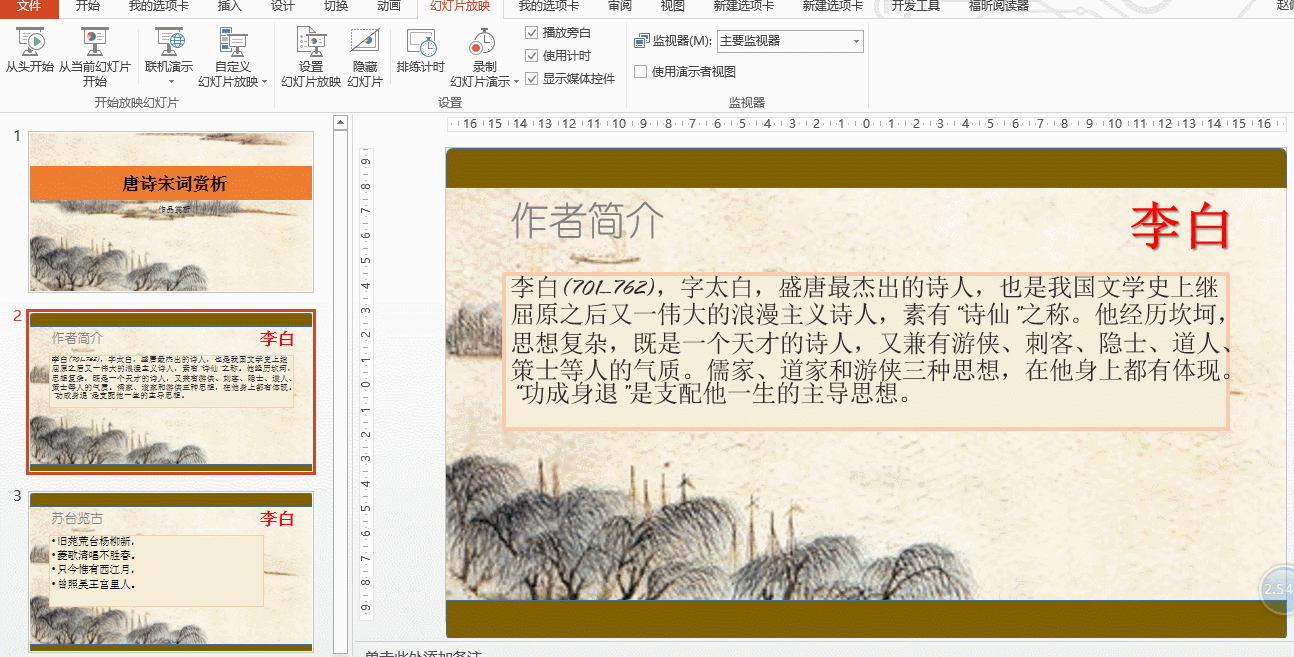Click the slide panel scroll-up arrow
Screen dimensions: 1294x657
340,123
